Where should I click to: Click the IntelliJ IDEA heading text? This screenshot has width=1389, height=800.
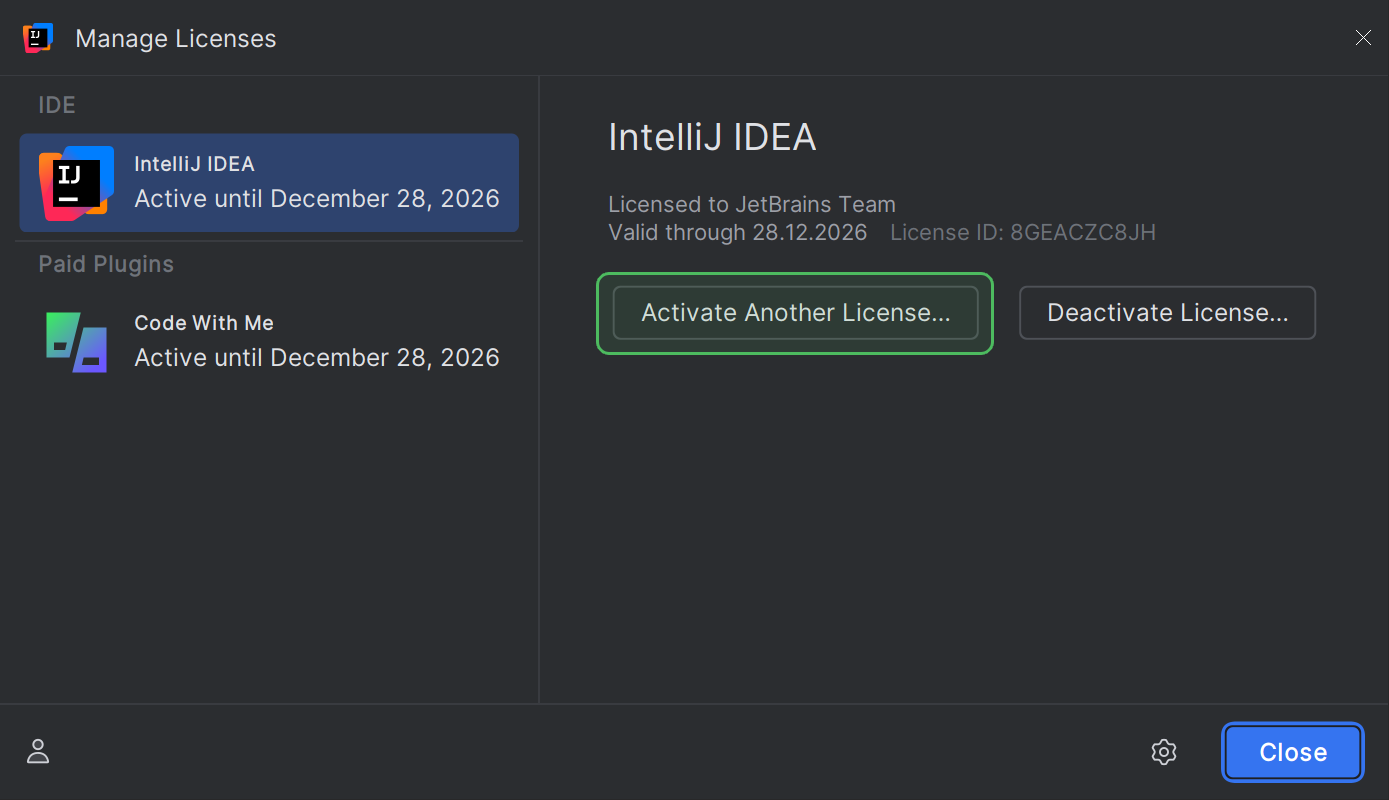[x=712, y=136]
